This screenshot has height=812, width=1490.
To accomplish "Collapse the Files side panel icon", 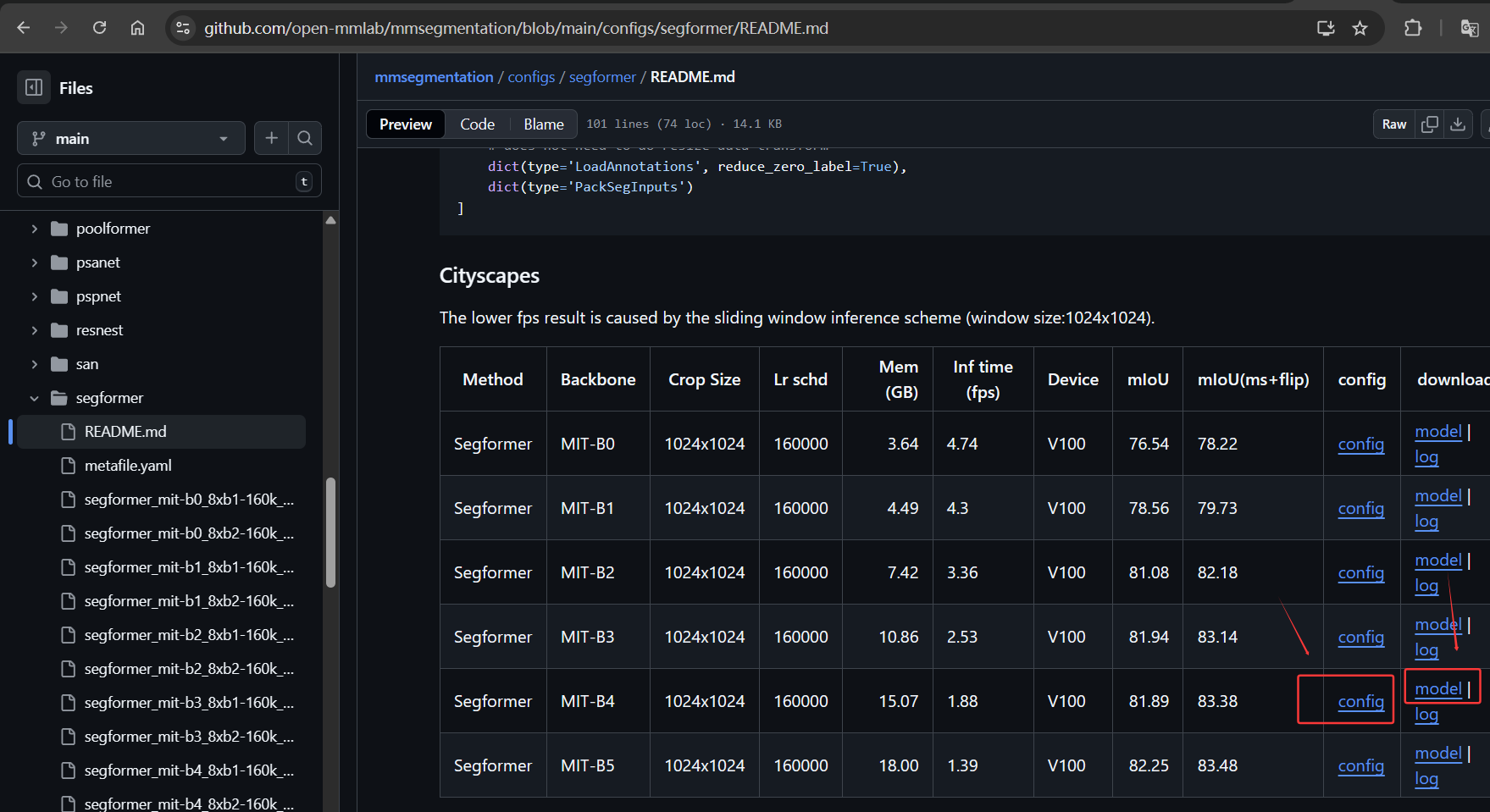I will (34, 88).
